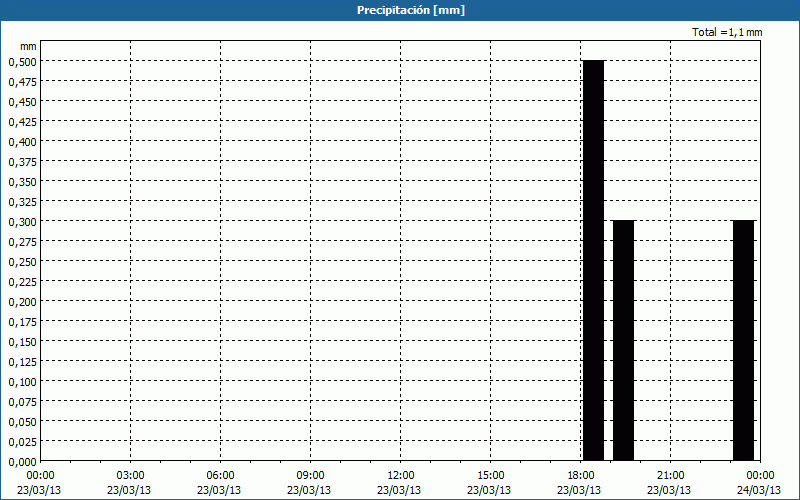The width and height of the screenshot is (800, 500).
Task: Click the 00:00 23/03/13 time label
Action: (39, 483)
